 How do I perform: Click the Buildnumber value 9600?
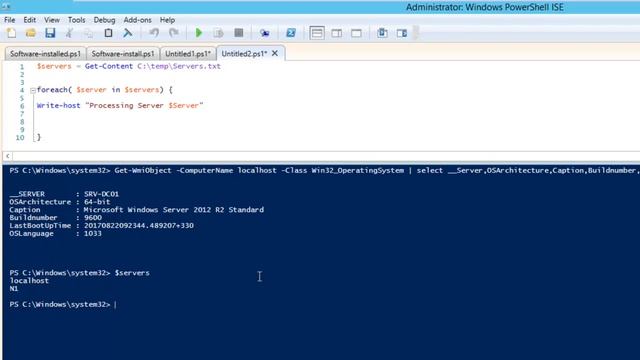click(x=93, y=218)
